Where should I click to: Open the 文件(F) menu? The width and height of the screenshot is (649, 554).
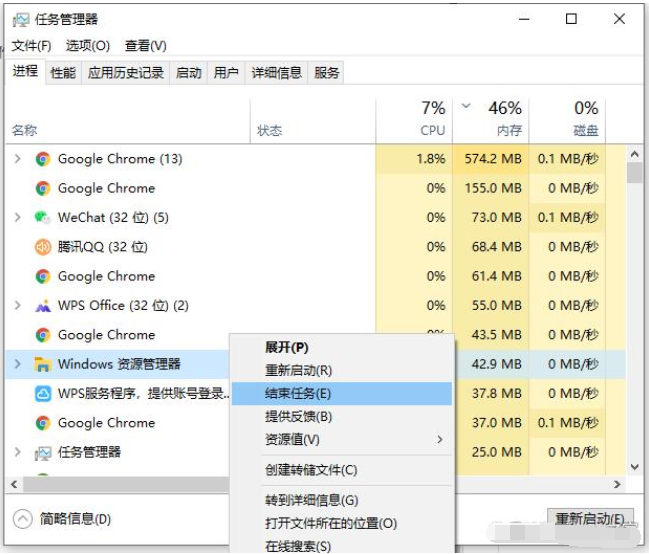click(x=31, y=46)
